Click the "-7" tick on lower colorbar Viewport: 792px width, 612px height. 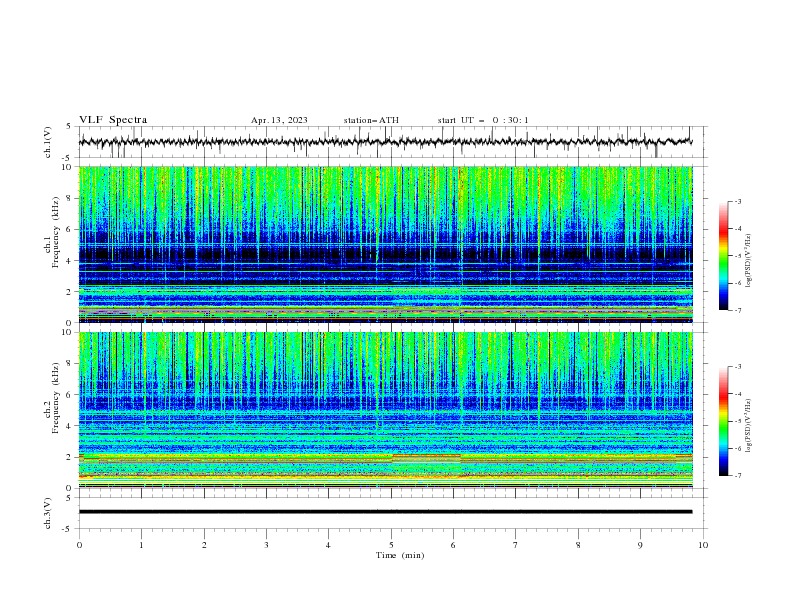pyautogui.click(x=737, y=476)
